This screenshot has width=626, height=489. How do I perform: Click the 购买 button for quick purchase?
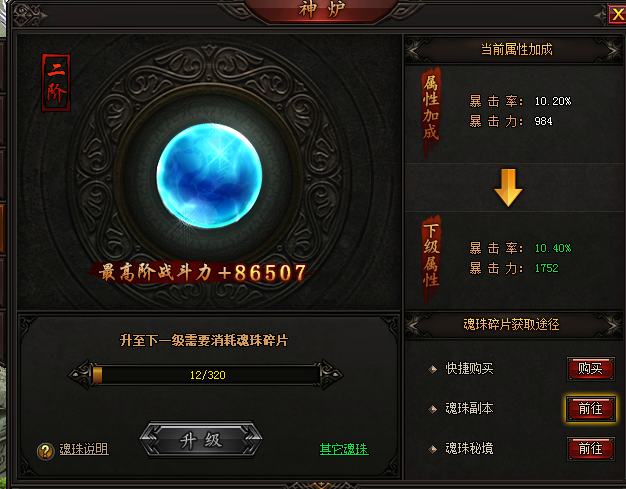[590, 369]
